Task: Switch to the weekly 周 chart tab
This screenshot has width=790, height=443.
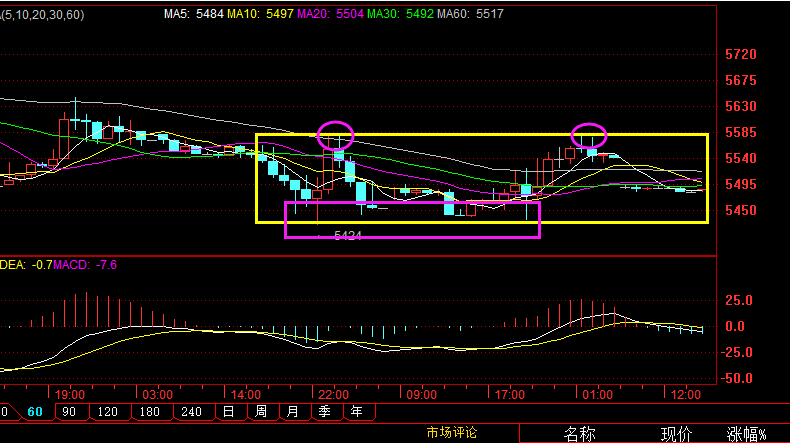Action: point(260,412)
